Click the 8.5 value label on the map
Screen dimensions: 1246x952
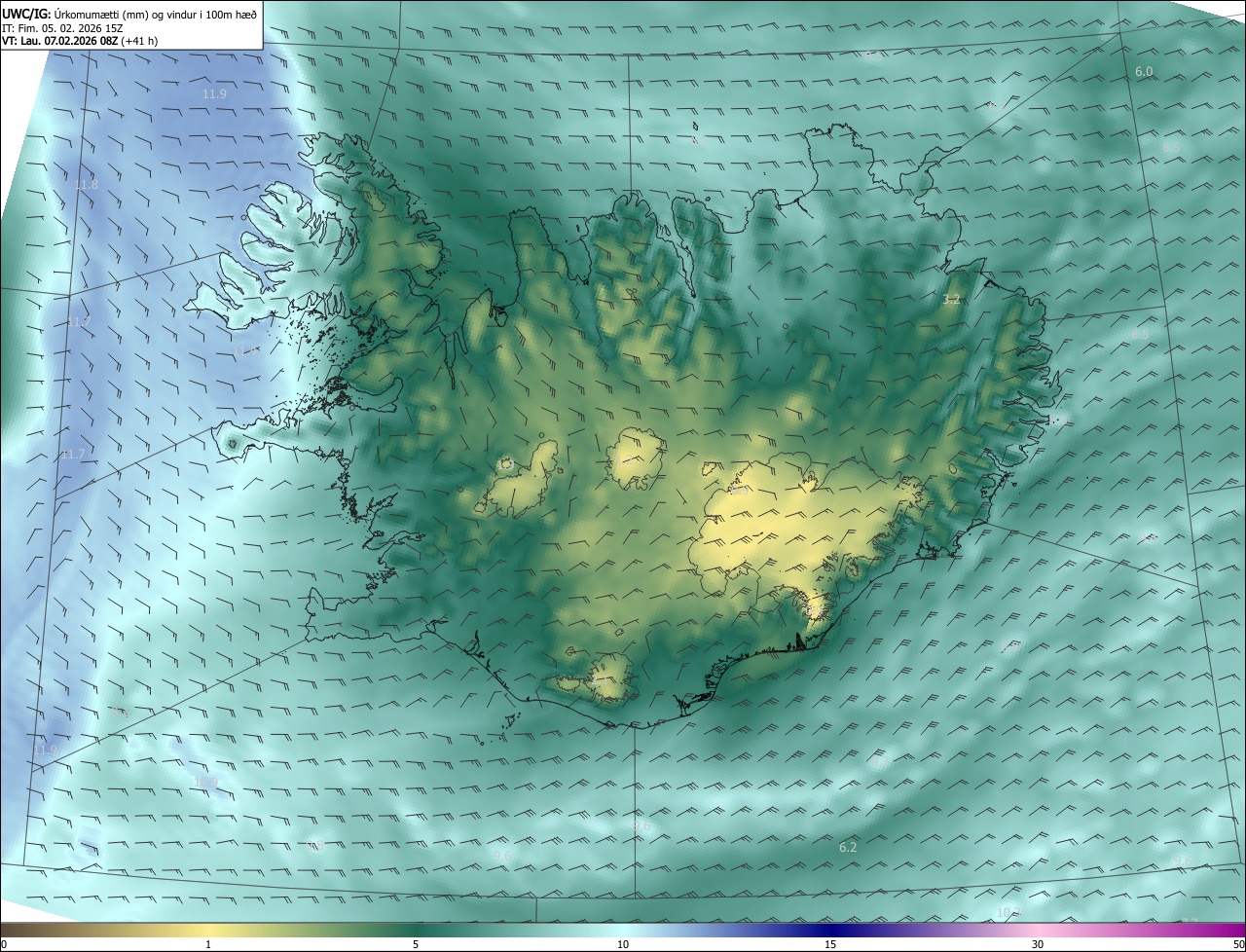tap(1171, 147)
